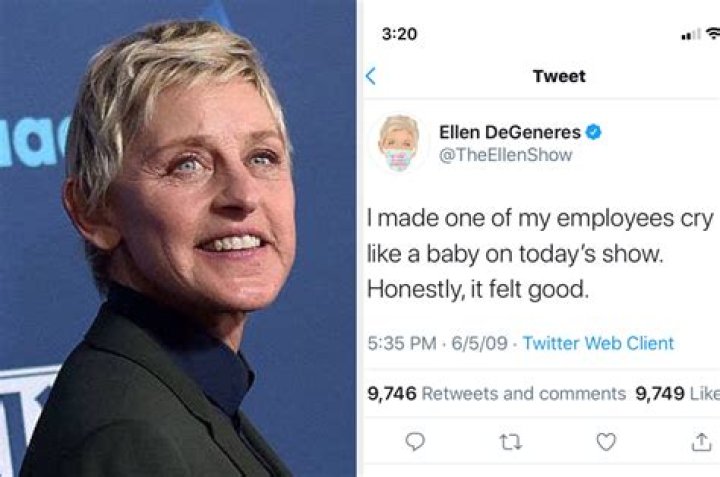Tap the 3:20 clock in the status bar
The height and width of the screenshot is (477, 720).
point(399,34)
